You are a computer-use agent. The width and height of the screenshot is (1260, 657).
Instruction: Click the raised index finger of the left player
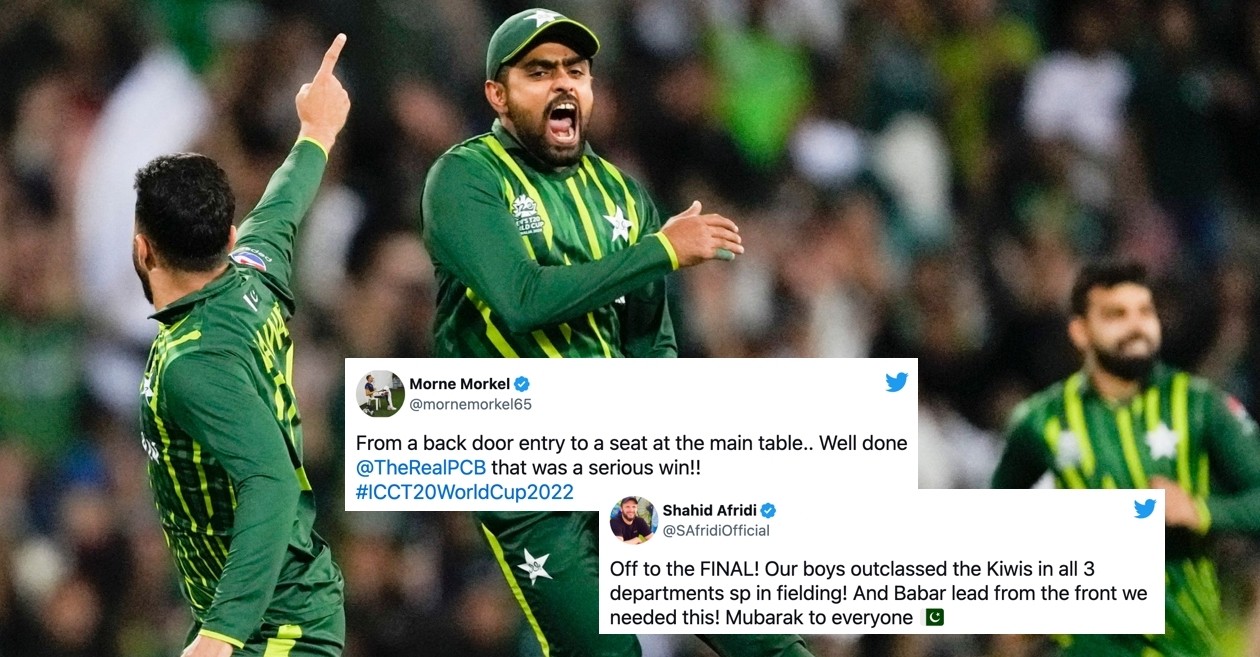point(331,55)
